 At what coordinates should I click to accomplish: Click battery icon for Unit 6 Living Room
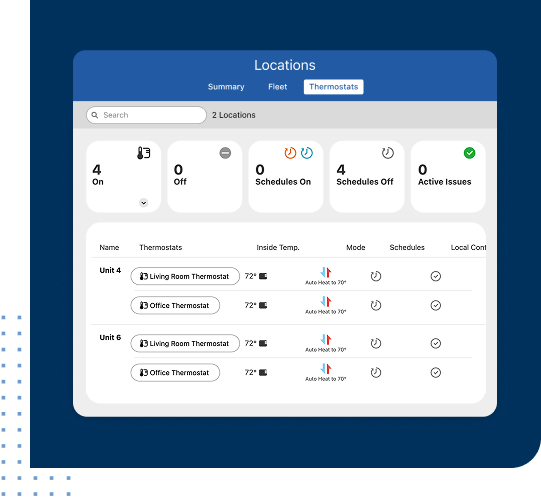point(263,343)
